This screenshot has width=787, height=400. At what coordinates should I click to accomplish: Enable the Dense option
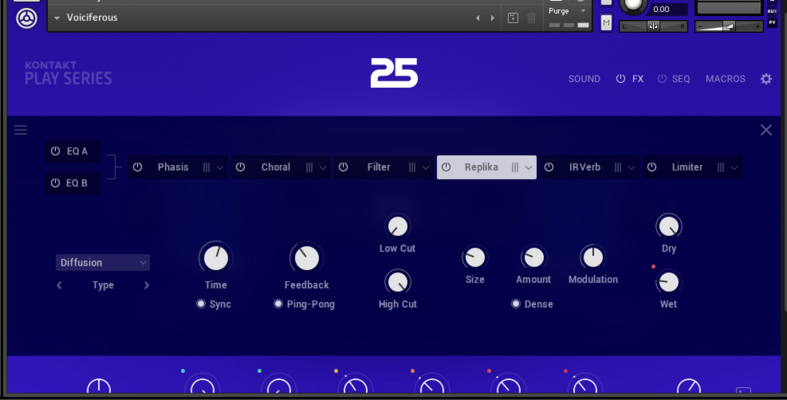coord(515,304)
